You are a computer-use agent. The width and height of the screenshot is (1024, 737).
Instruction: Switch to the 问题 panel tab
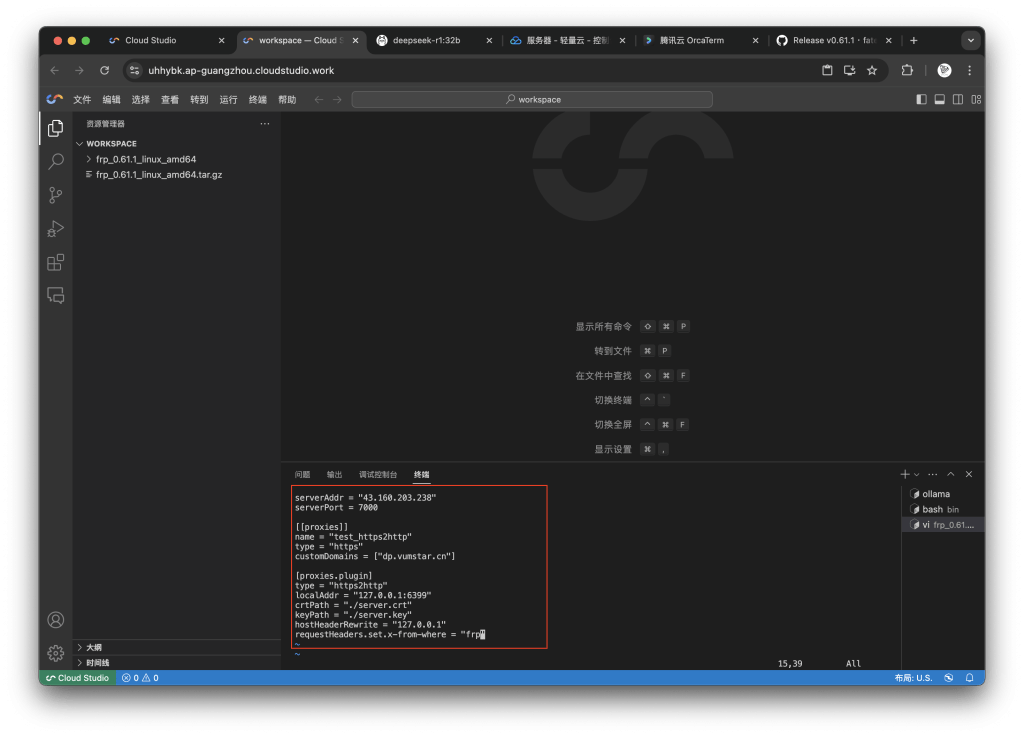point(302,475)
